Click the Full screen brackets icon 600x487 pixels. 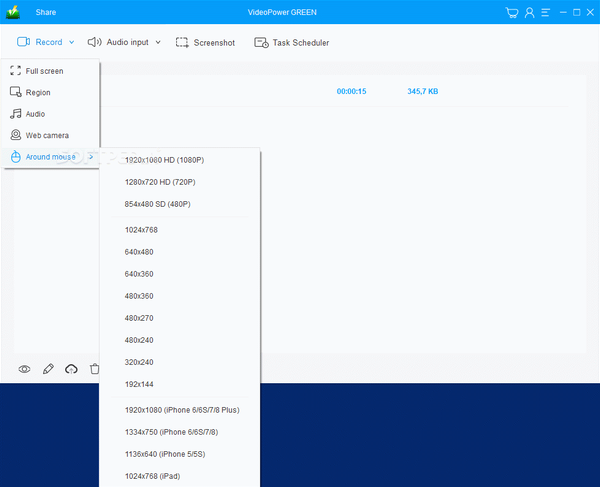[x=16, y=70]
